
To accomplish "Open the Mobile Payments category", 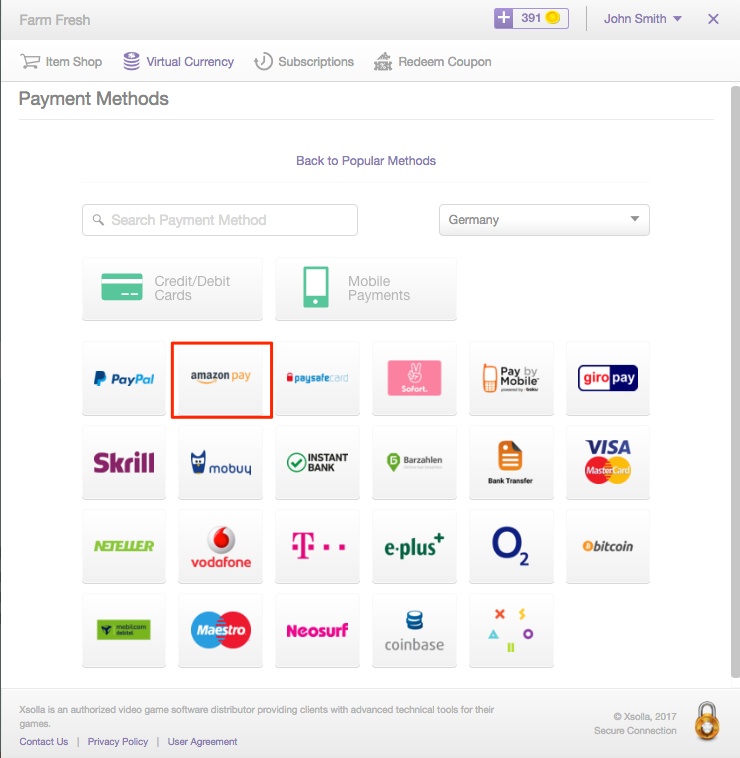I will (366, 289).
